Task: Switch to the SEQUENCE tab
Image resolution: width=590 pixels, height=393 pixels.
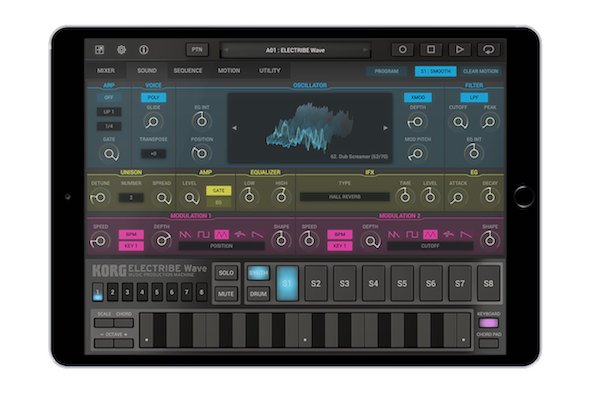Action: click(x=188, y=70)
